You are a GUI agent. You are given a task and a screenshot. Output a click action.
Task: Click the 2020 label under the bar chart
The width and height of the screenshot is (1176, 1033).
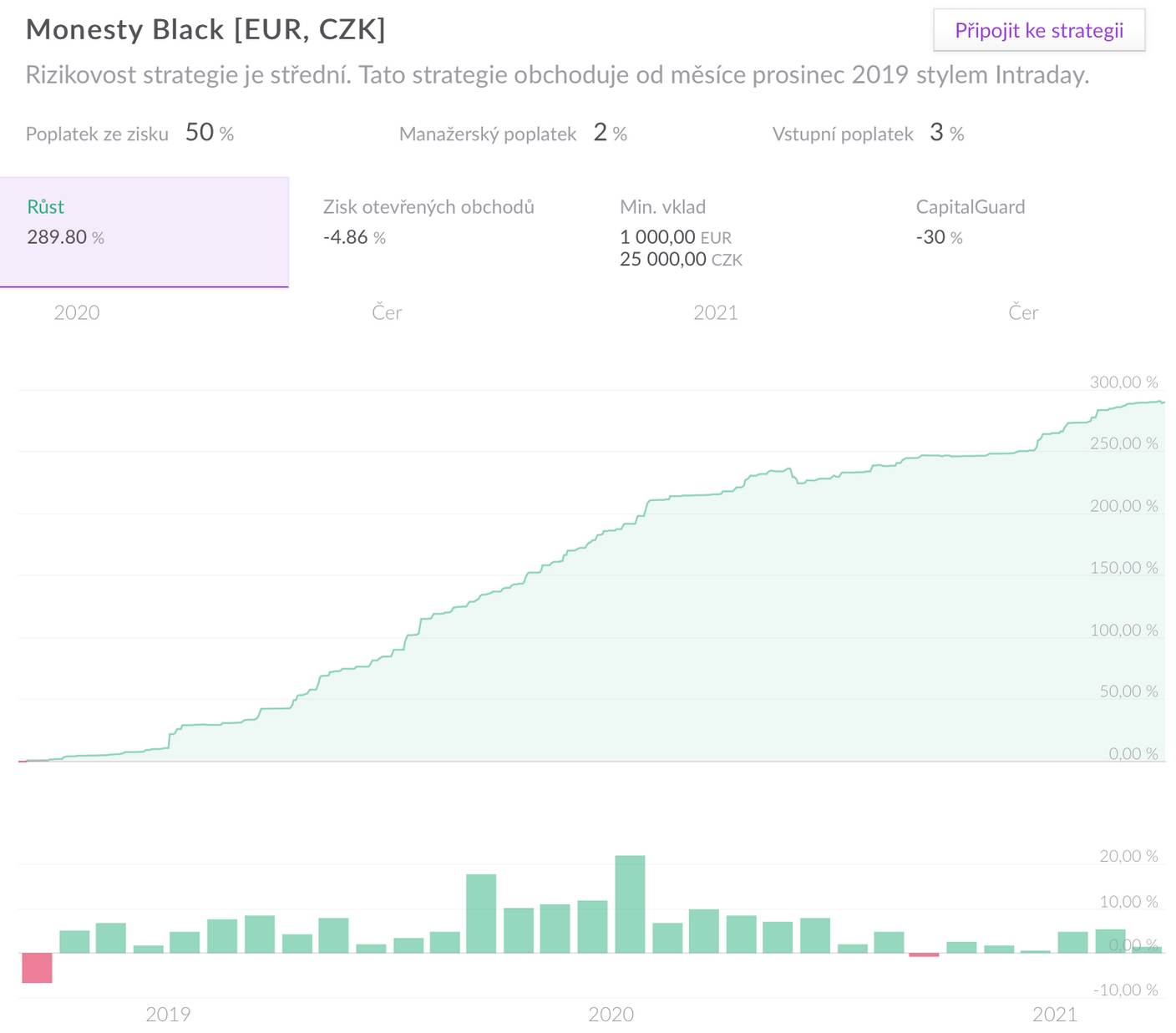click(611, 1015)
